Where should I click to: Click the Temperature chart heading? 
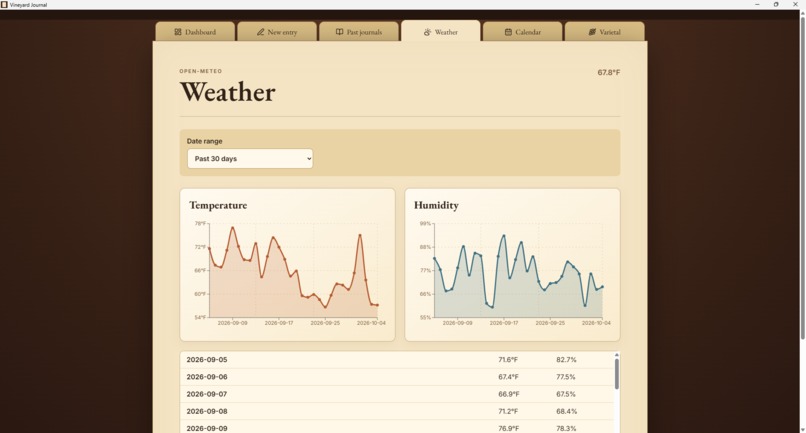pos(218,205)
